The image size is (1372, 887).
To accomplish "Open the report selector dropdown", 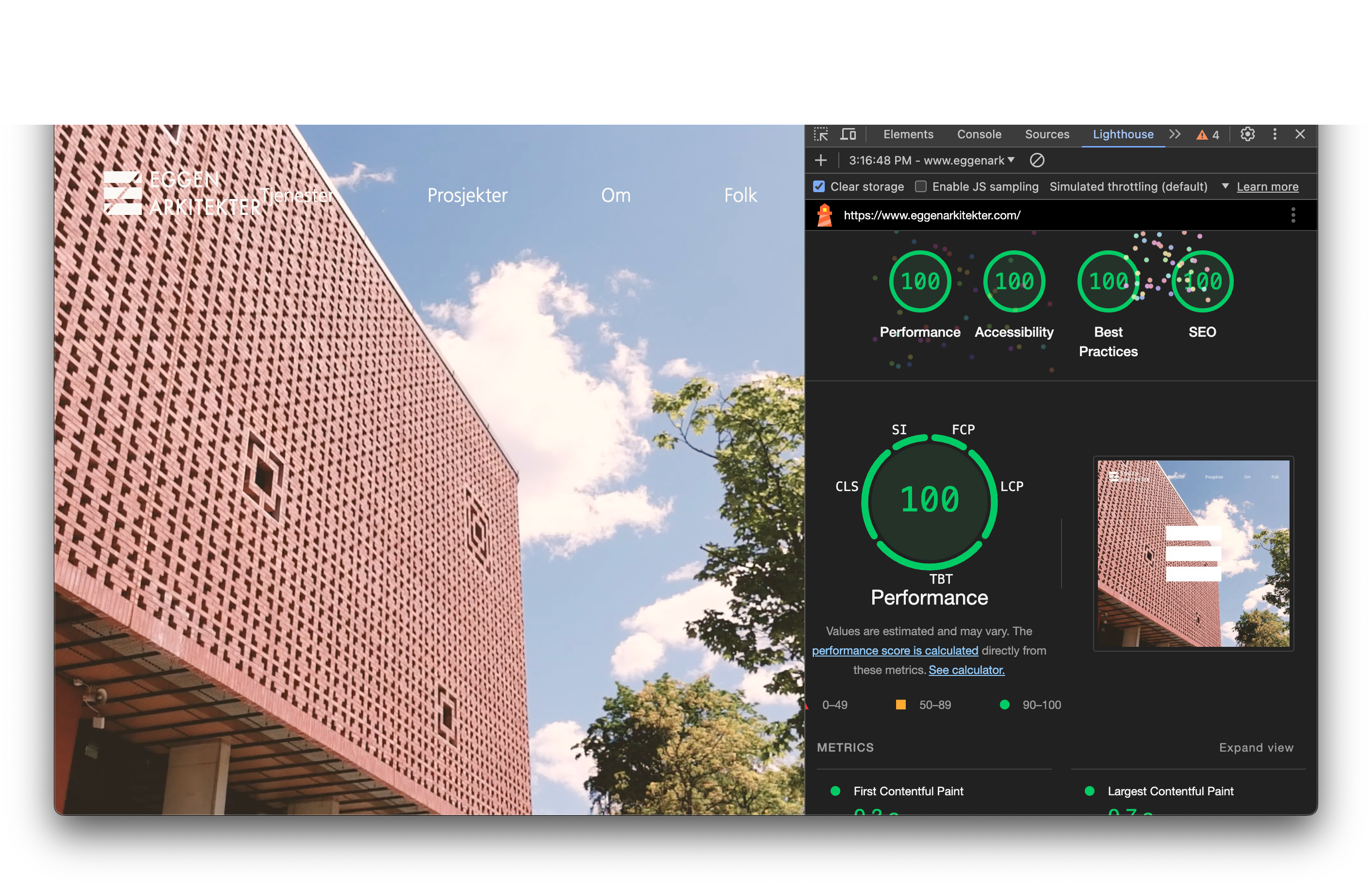I will (931, 160).
